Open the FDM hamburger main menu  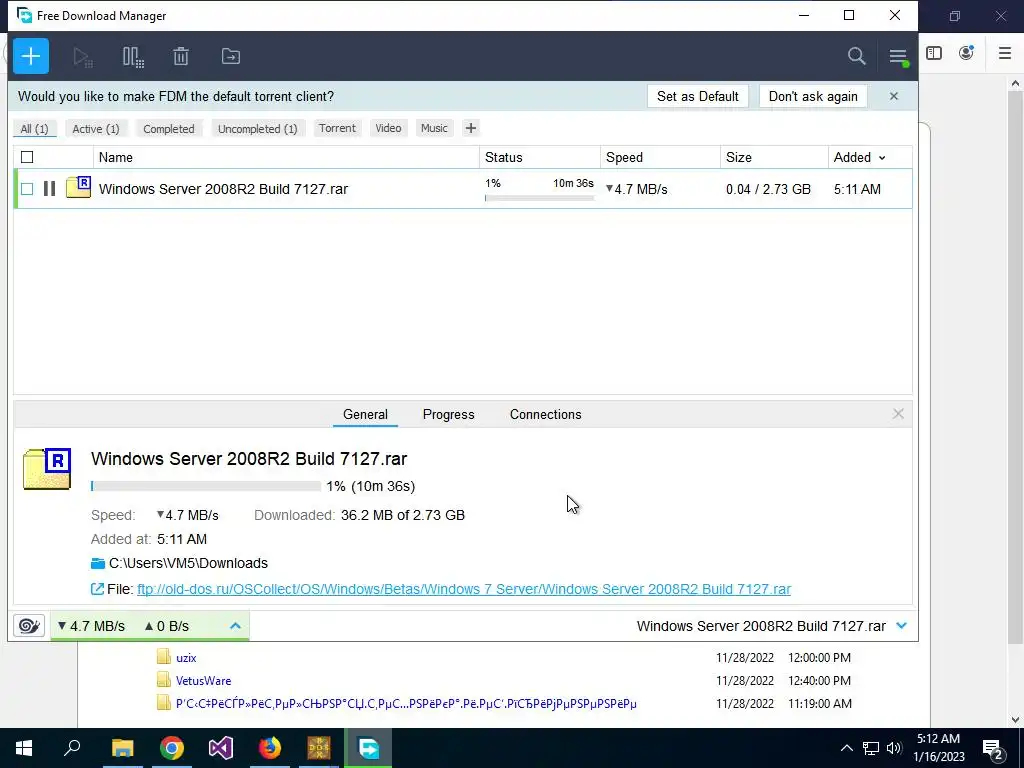898,57
